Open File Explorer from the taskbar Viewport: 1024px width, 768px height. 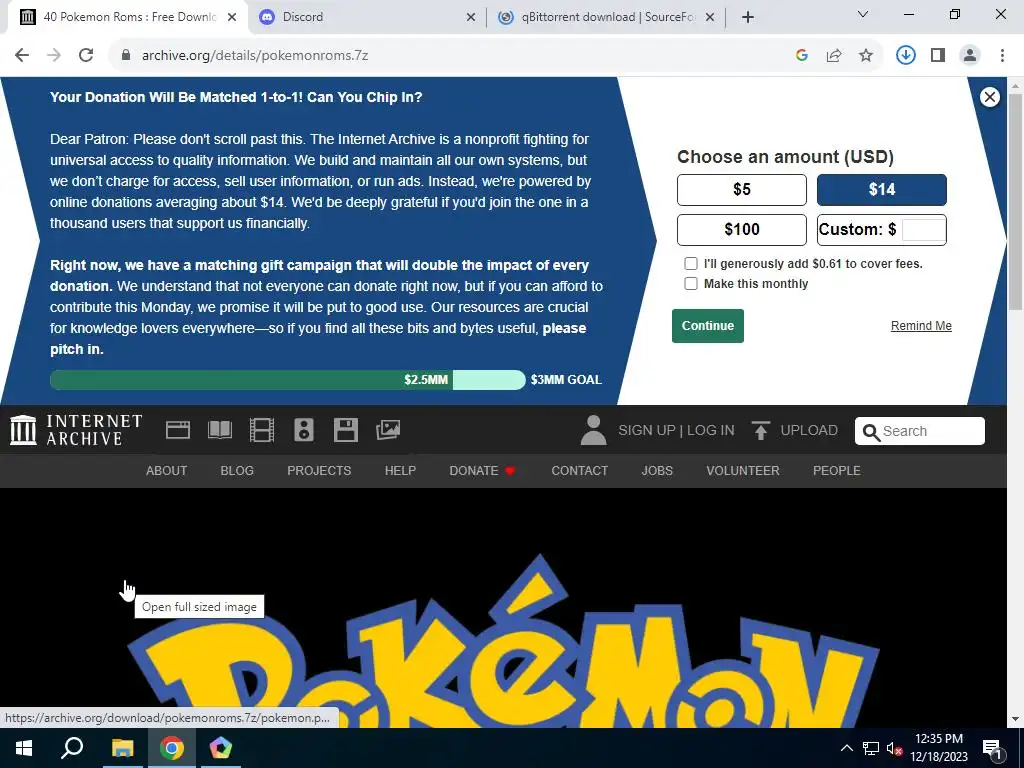pos(122,748)
